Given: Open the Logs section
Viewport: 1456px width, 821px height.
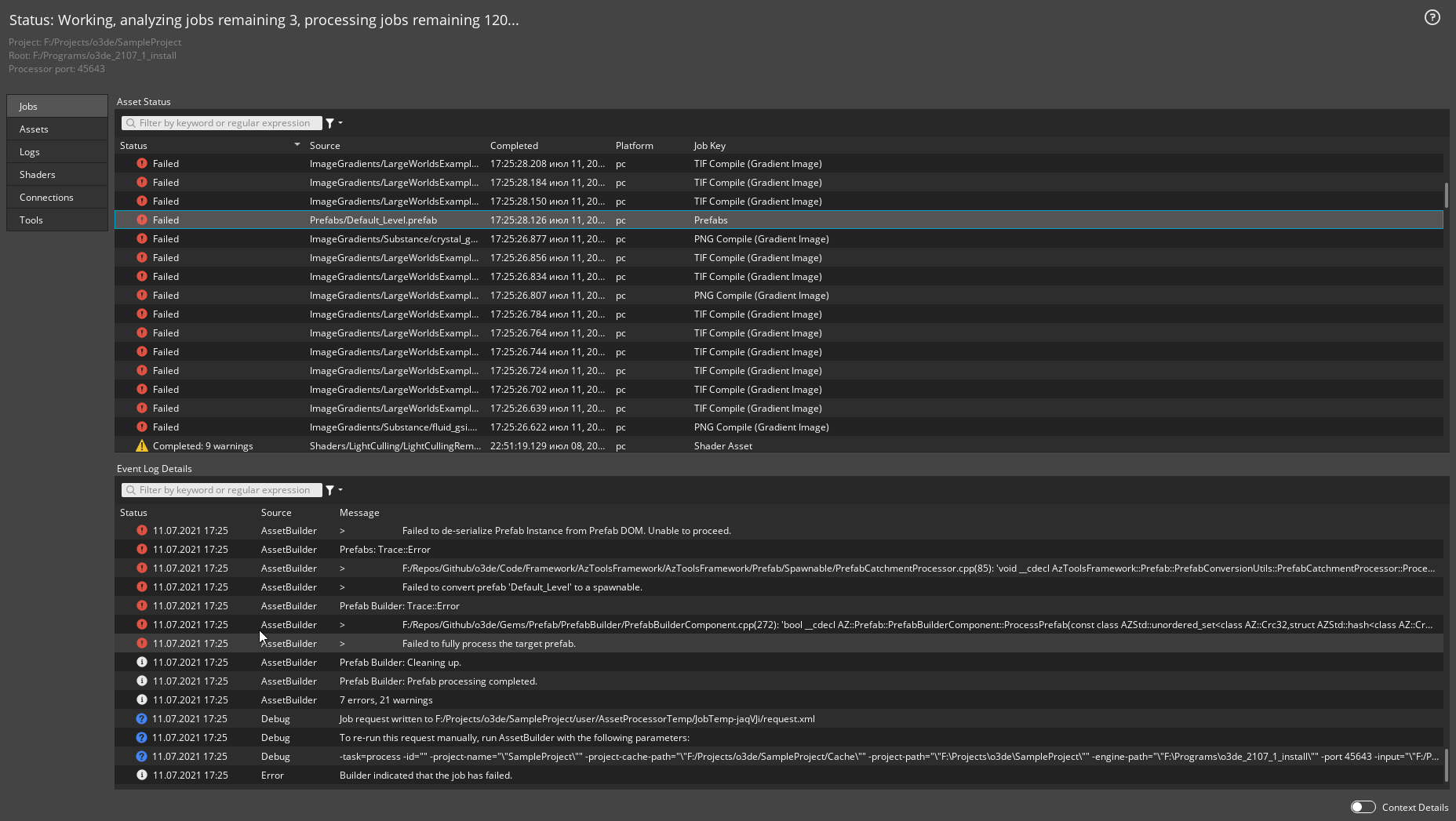Looking at the screenshot, I should 56,151.
